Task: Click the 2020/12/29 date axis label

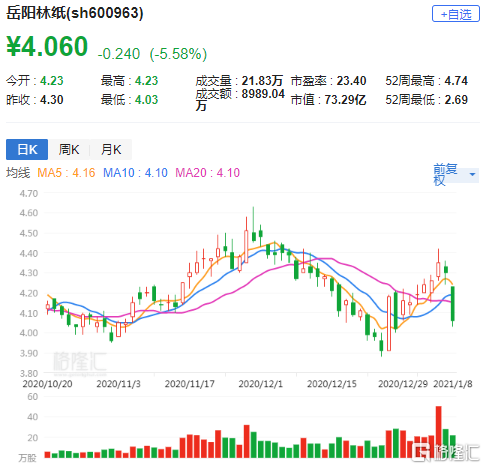Action: pyautogui.click(x=403, y=384)
